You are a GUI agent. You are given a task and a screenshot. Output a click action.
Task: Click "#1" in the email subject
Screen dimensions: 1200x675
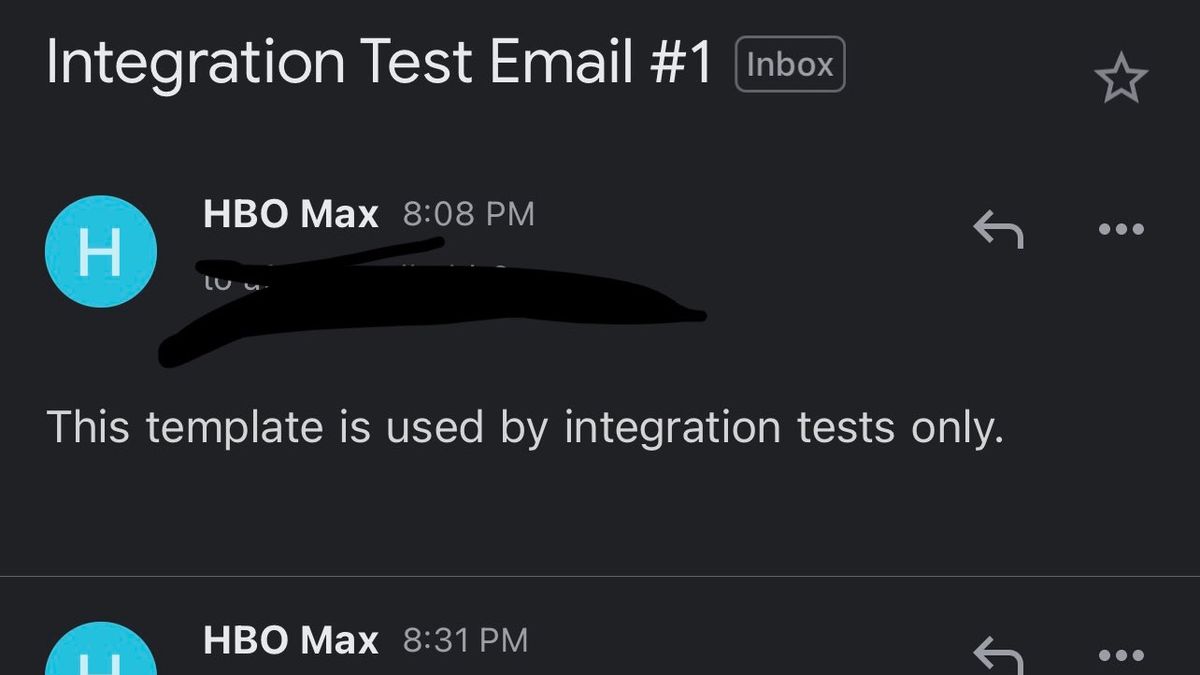click(x=678, y=63)
